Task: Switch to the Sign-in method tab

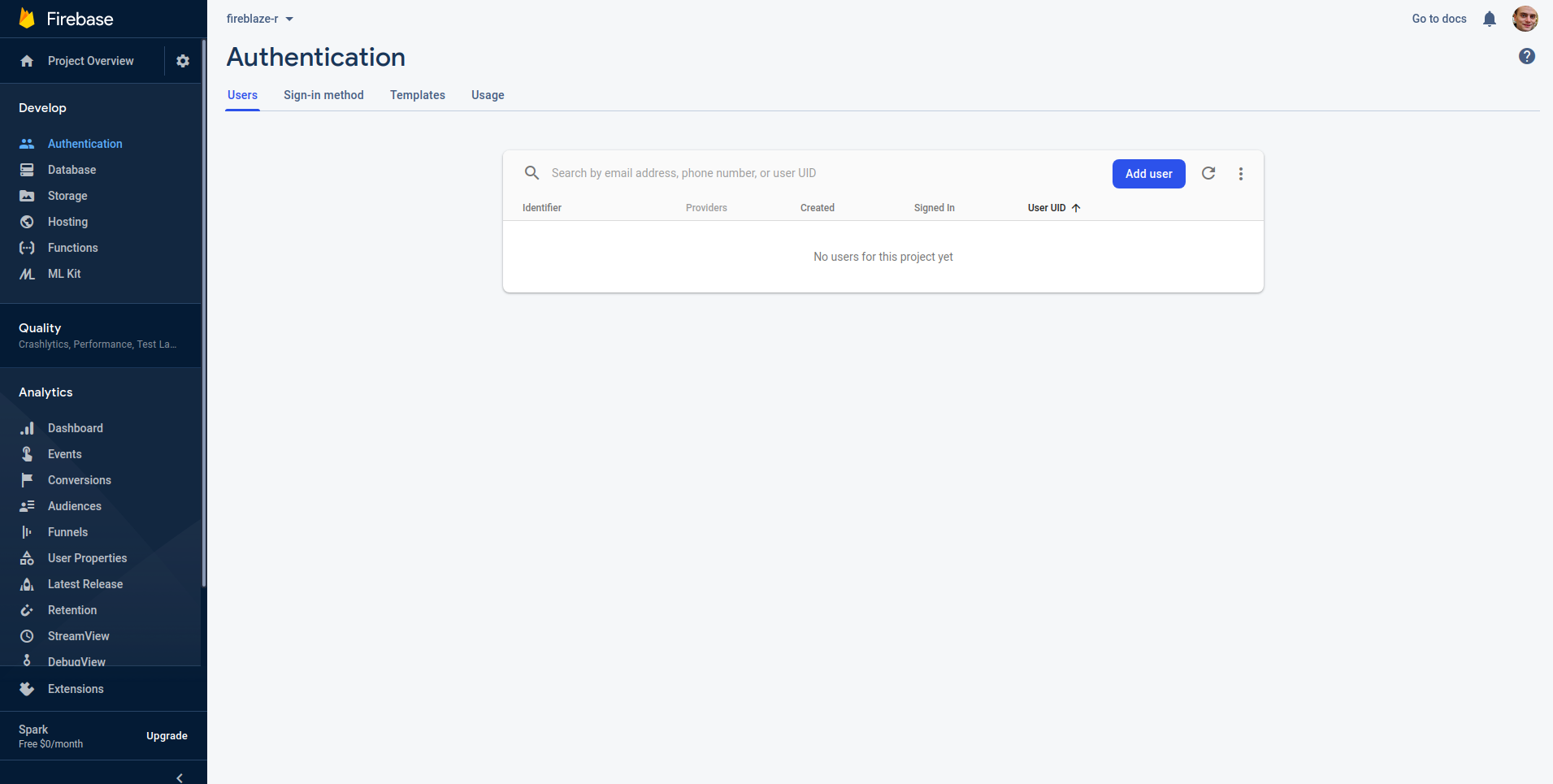Action: [323, 95]
